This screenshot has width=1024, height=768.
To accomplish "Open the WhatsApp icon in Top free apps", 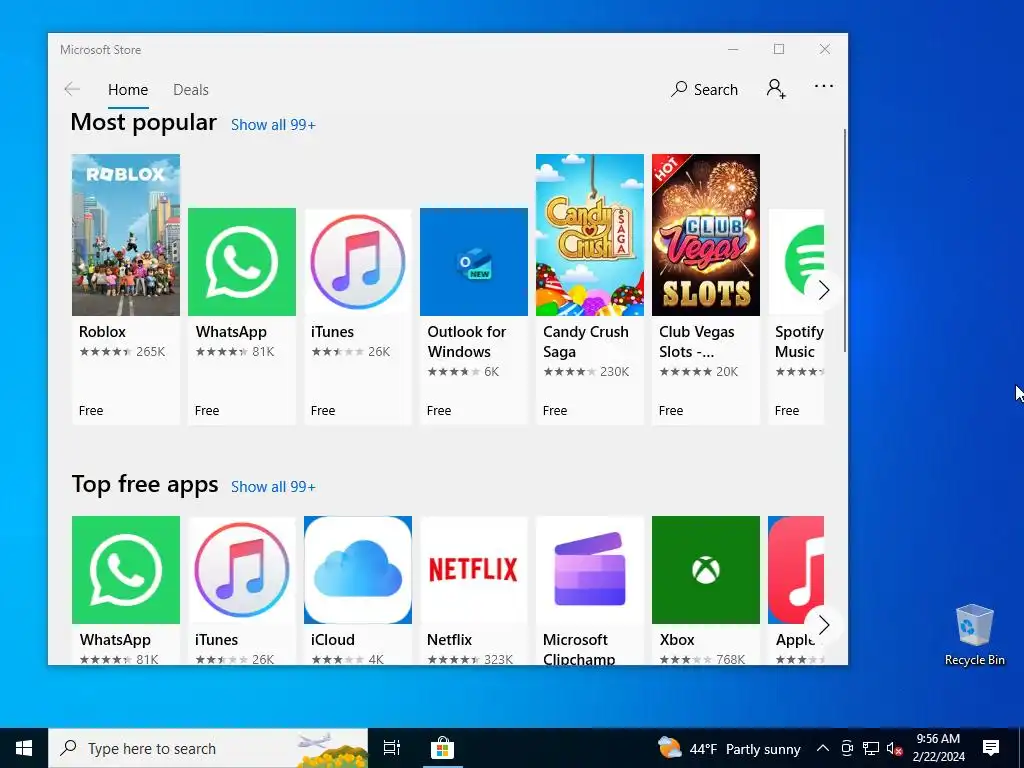I will (125, 570).
